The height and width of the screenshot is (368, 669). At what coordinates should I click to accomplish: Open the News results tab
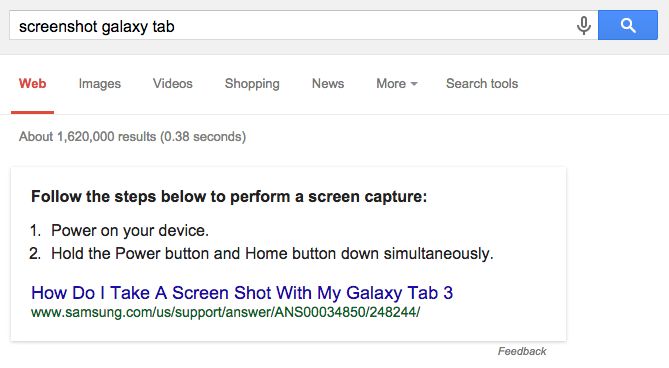[328, 84]
